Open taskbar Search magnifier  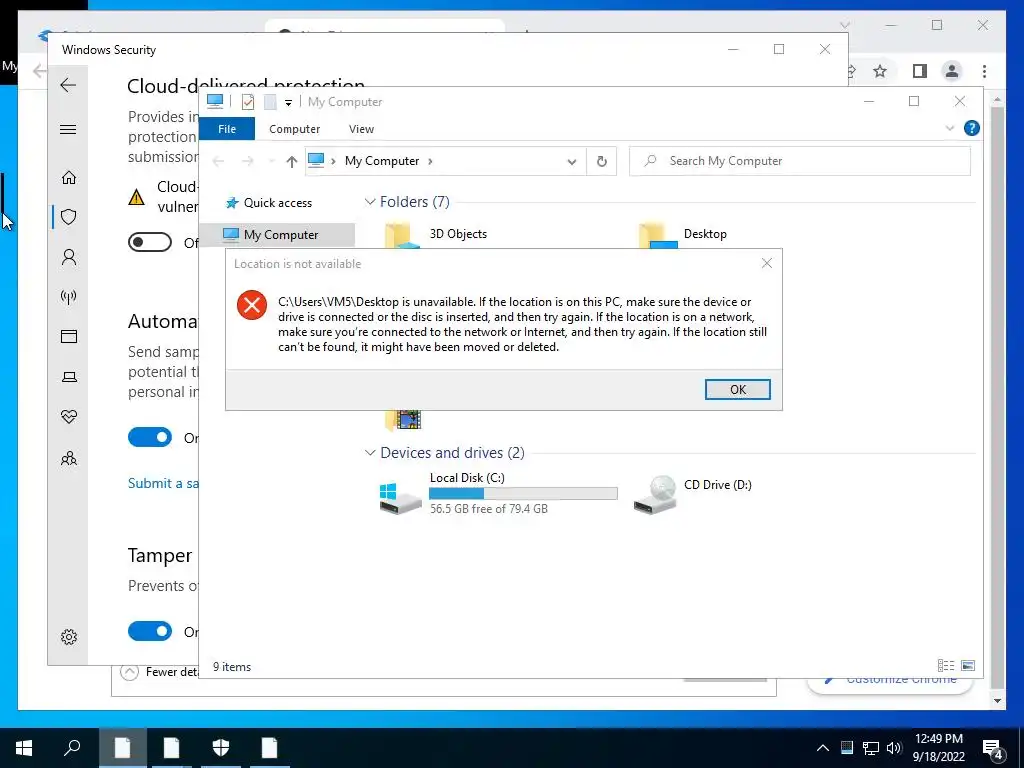[x=72, y=747]
